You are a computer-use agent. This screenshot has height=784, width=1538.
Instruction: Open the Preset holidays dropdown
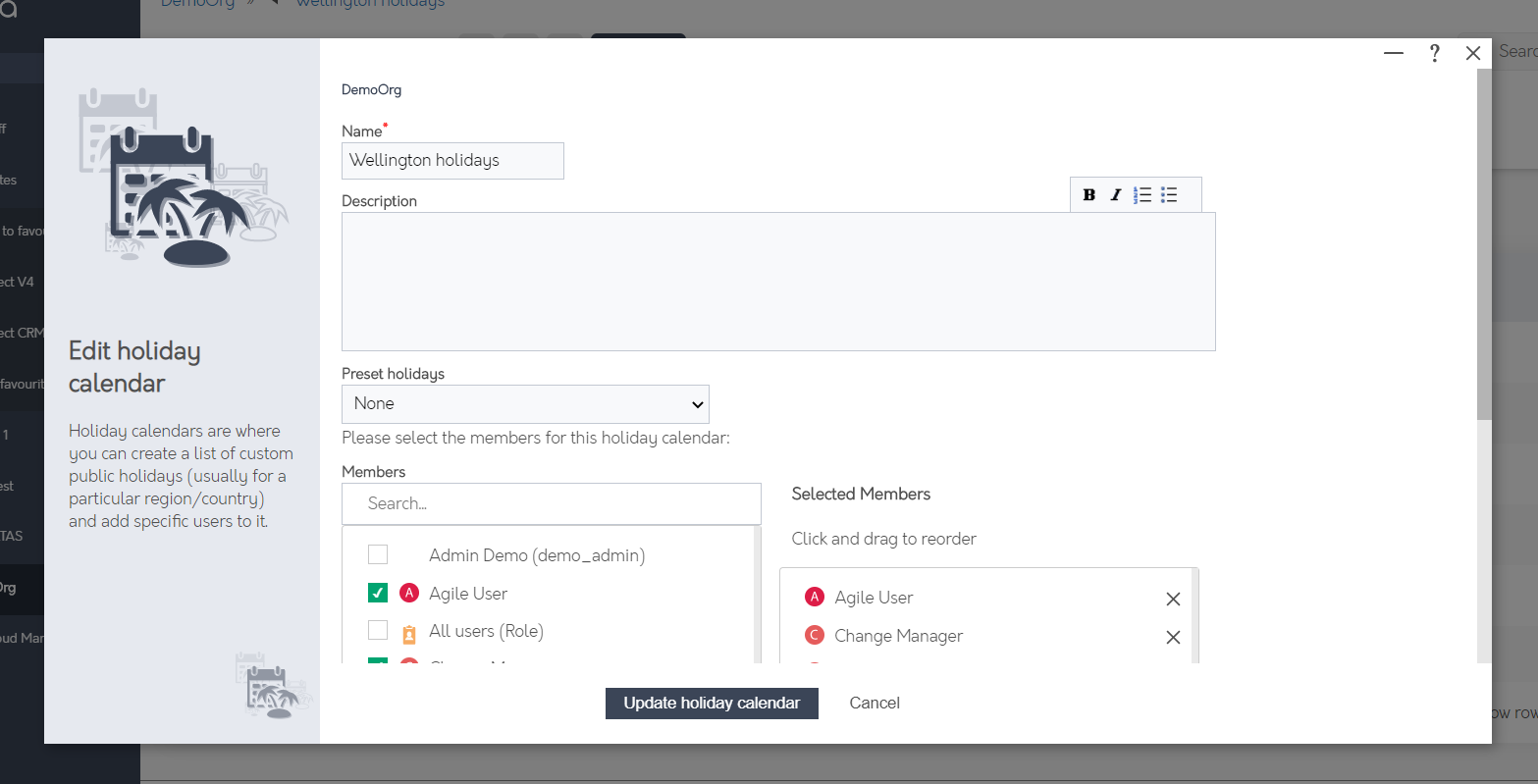tap(525, 404)
